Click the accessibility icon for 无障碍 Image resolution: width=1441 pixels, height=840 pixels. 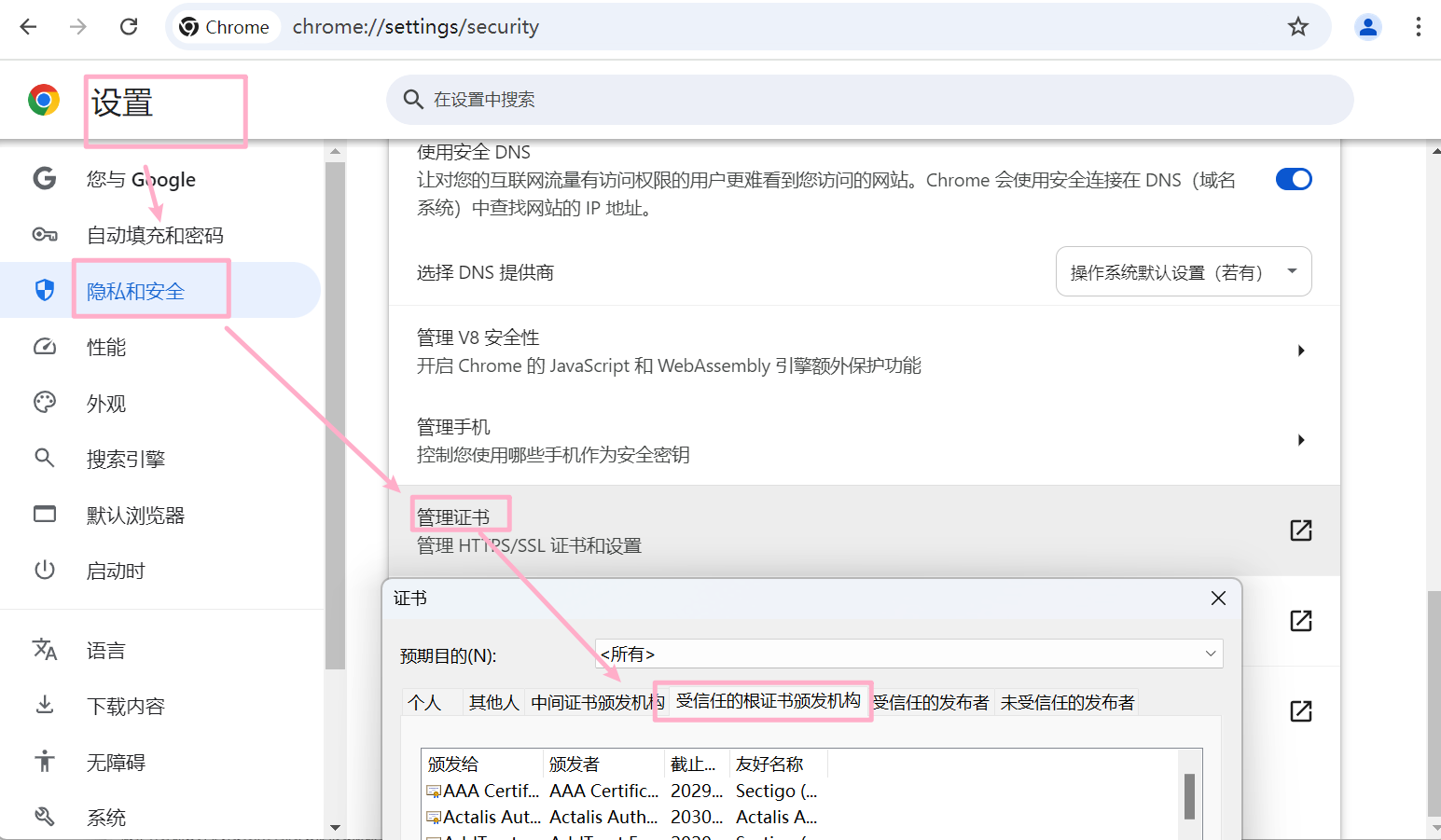(x=45, y=761)
